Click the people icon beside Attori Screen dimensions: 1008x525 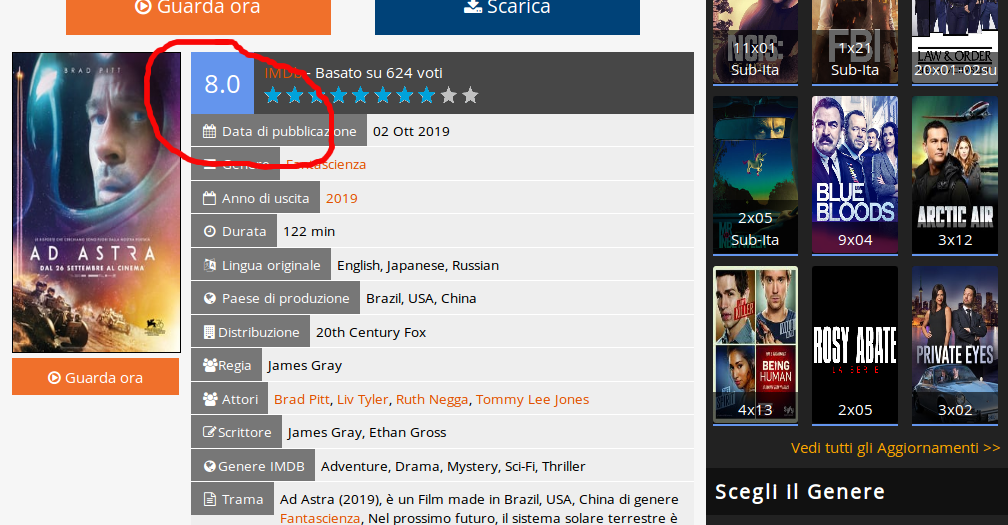coord(209,399)
